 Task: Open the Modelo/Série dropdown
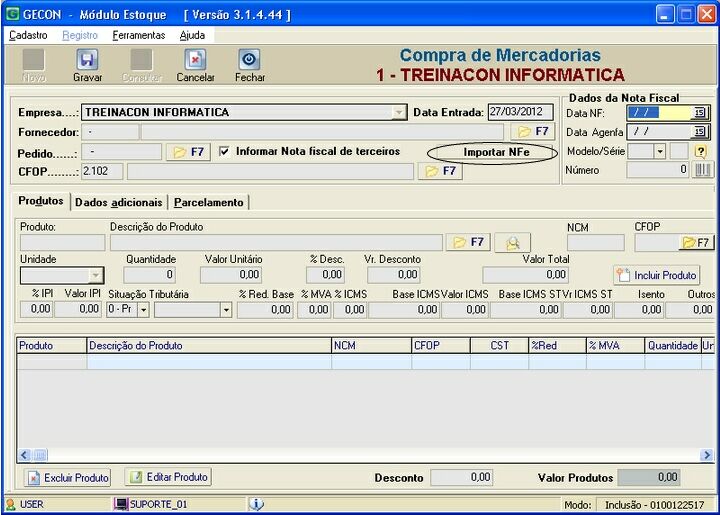point(660,151)
